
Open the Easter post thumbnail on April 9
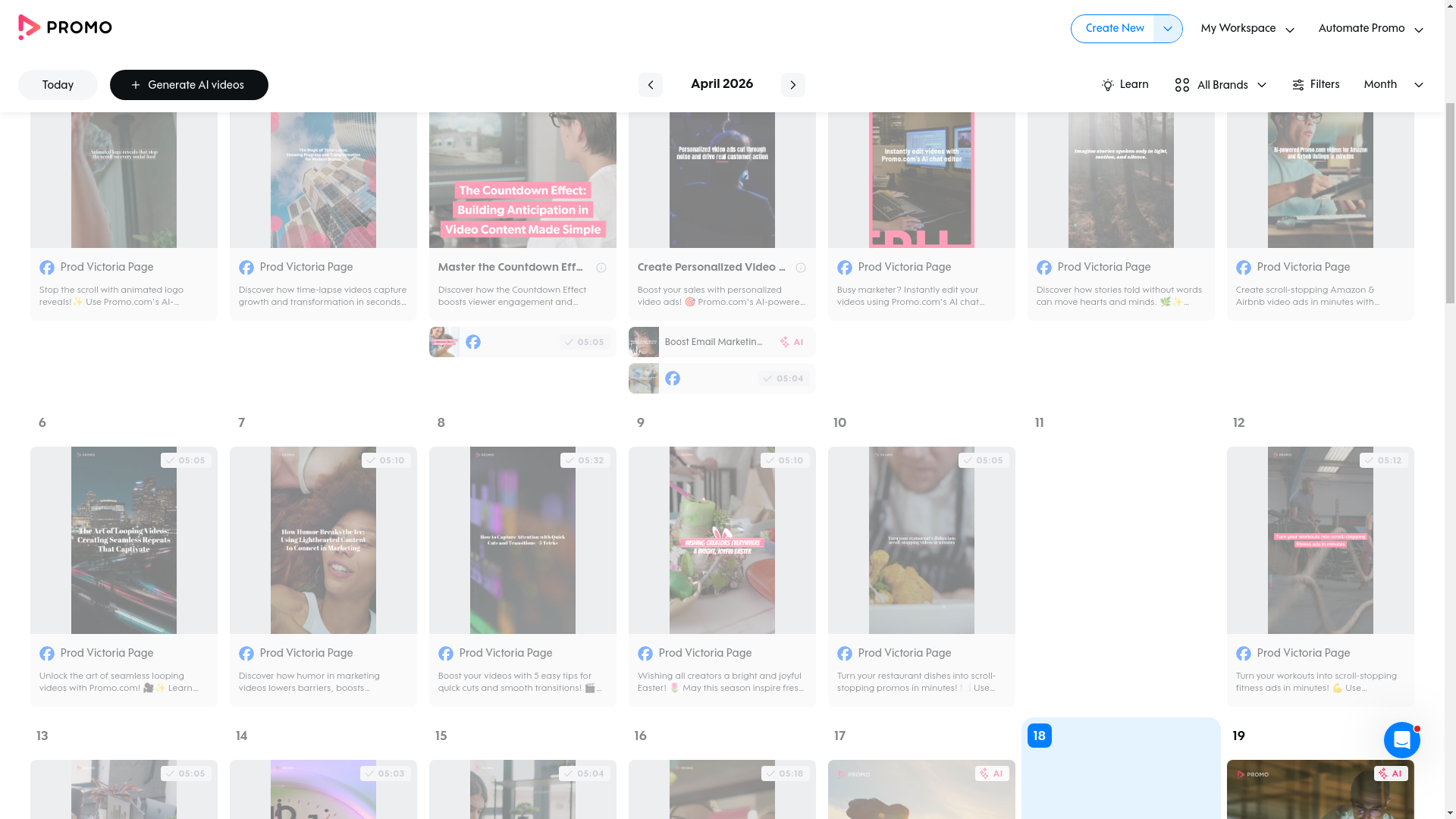722,540
